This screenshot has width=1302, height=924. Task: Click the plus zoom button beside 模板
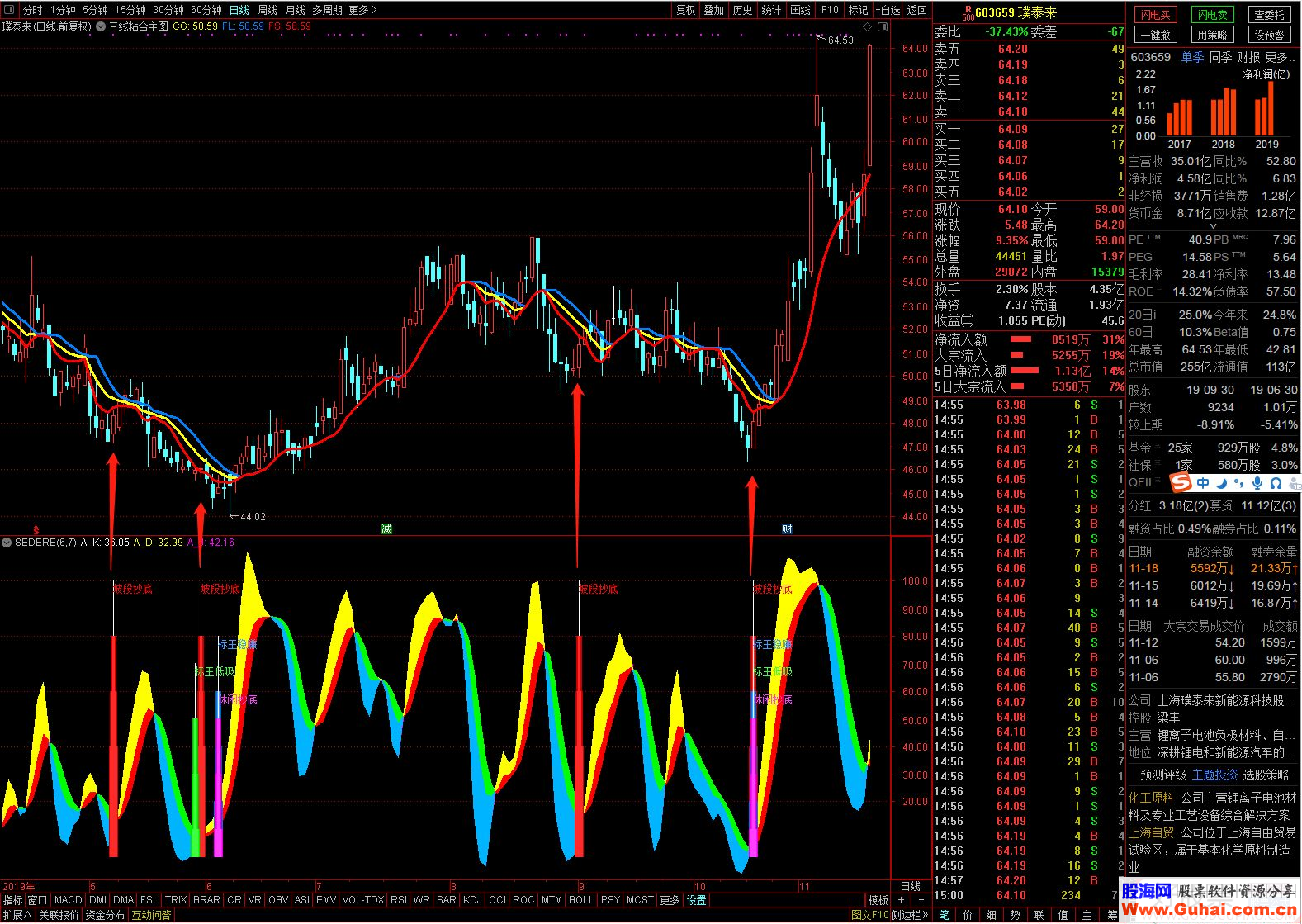click(x=902, y=900)
